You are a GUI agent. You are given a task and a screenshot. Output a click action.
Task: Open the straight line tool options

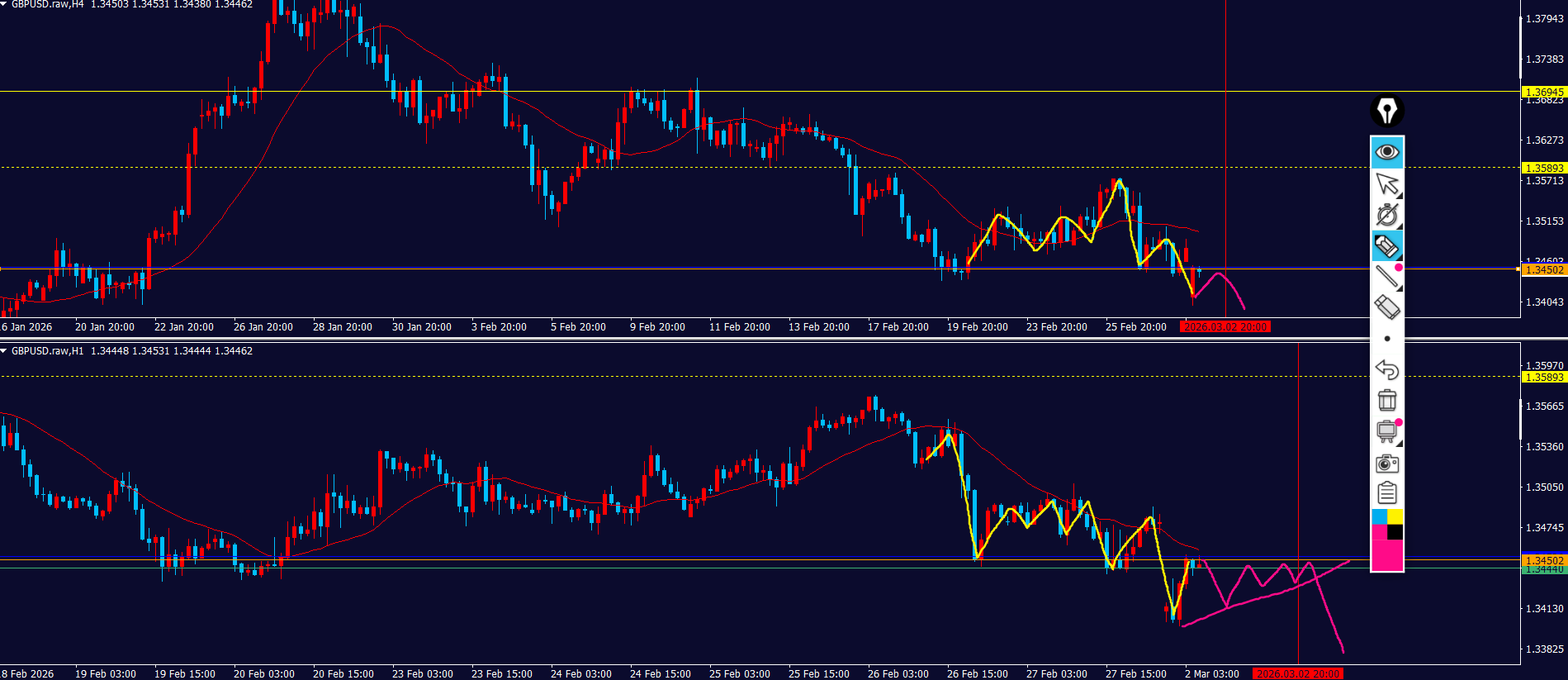click(x=1387, y=277)
